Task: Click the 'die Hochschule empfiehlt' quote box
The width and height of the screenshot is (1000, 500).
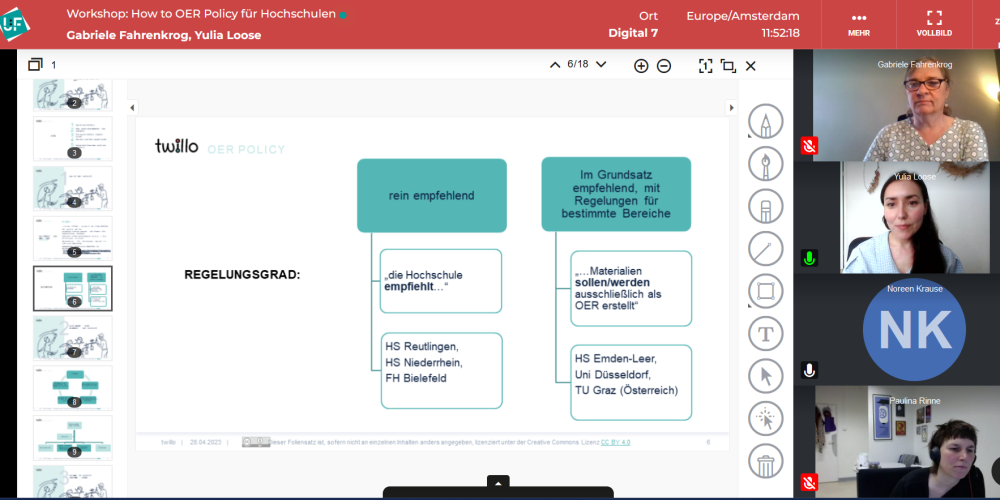Action: pos(441,281)
